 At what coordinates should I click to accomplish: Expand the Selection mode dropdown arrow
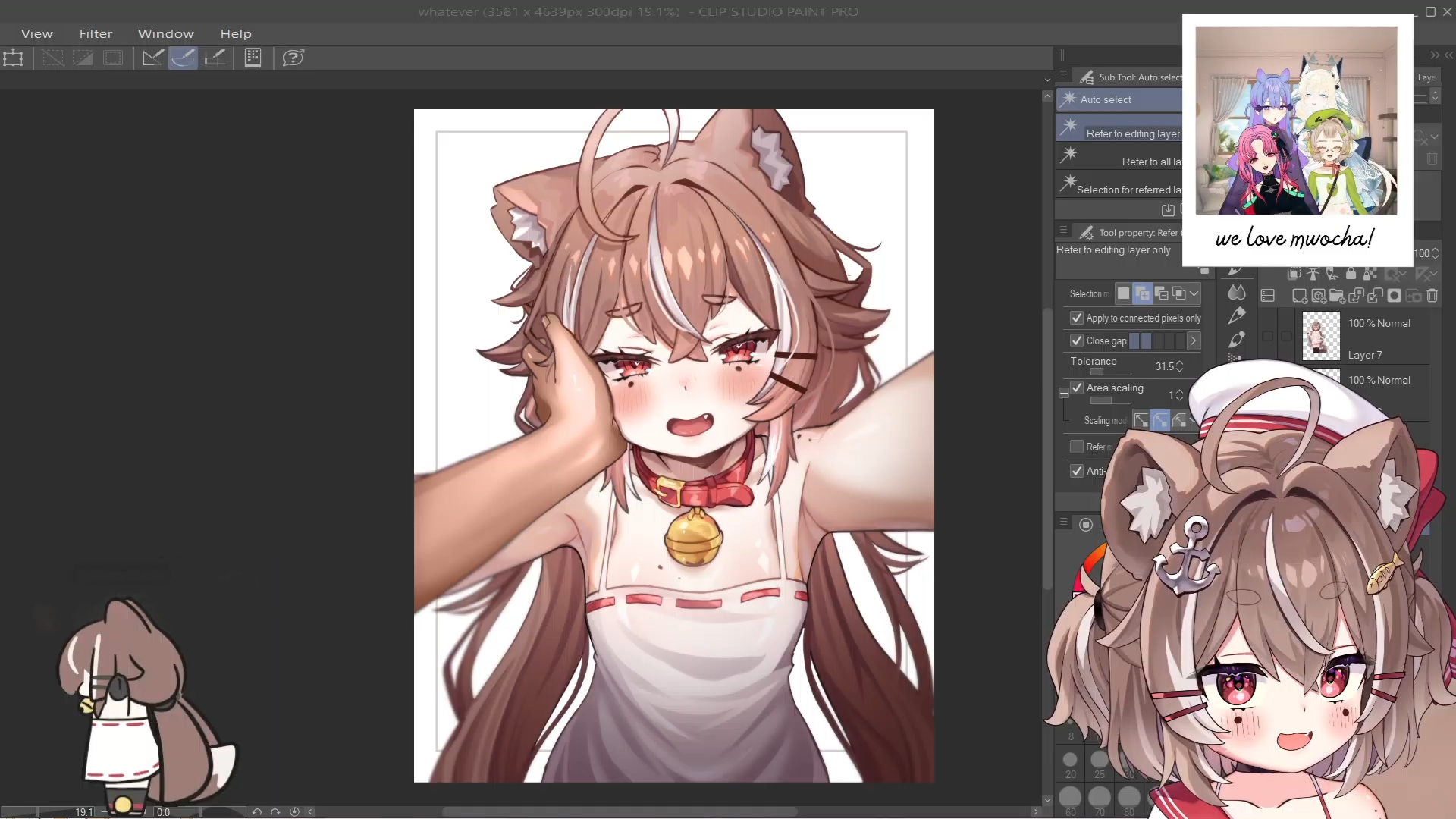click(1194, 293)
